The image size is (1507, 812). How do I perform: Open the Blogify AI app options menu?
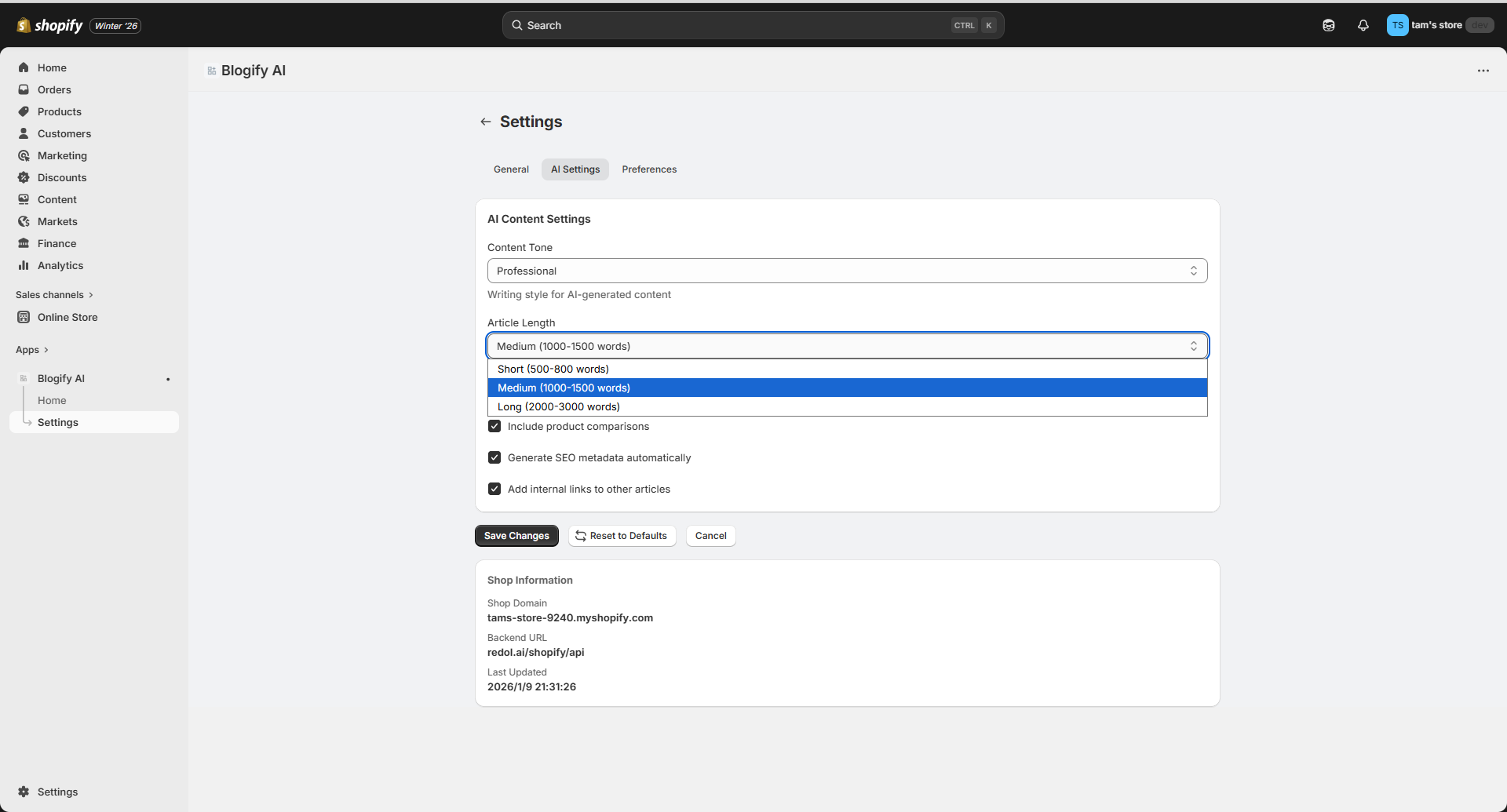[1484, 71]
